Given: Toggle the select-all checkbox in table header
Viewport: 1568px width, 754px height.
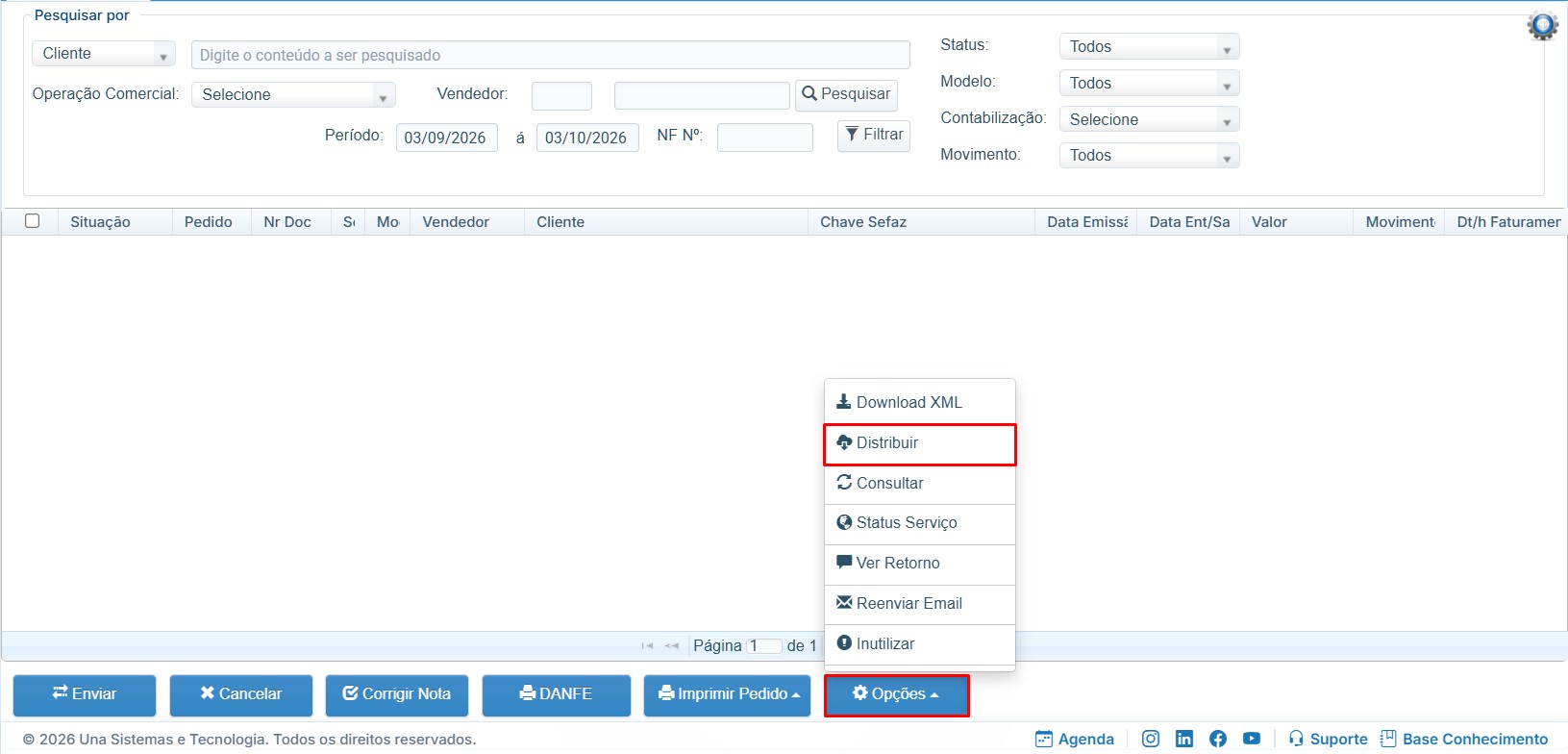Looking at the screenshot, I should click(x=33, y=221).
